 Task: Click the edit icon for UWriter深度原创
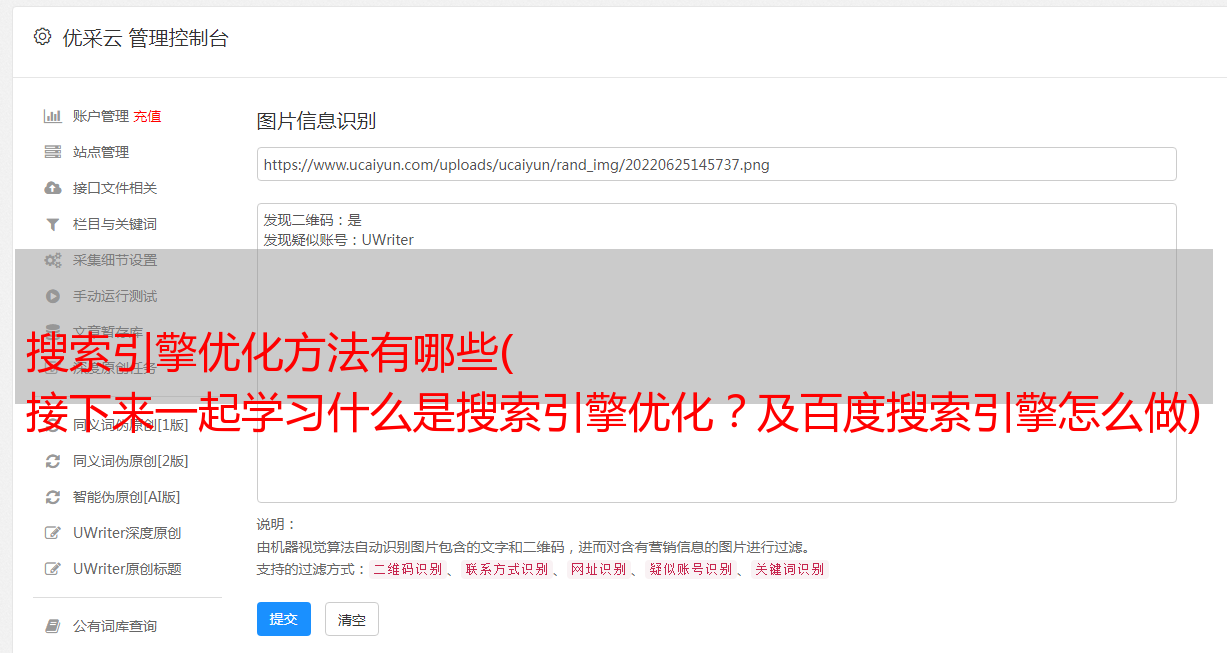pyautogui.click(x=53, y=533)
